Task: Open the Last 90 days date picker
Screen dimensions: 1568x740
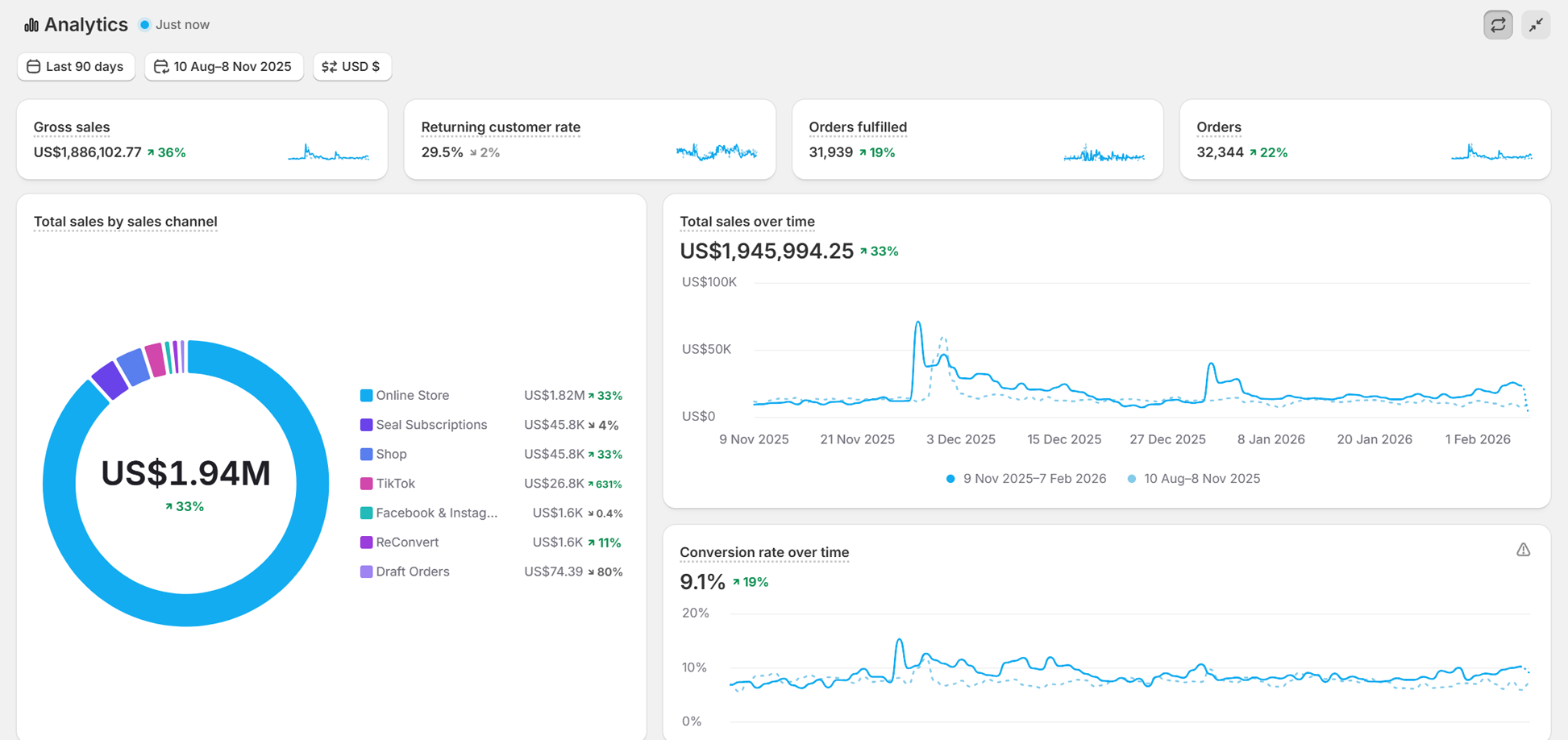Action: 76,67
